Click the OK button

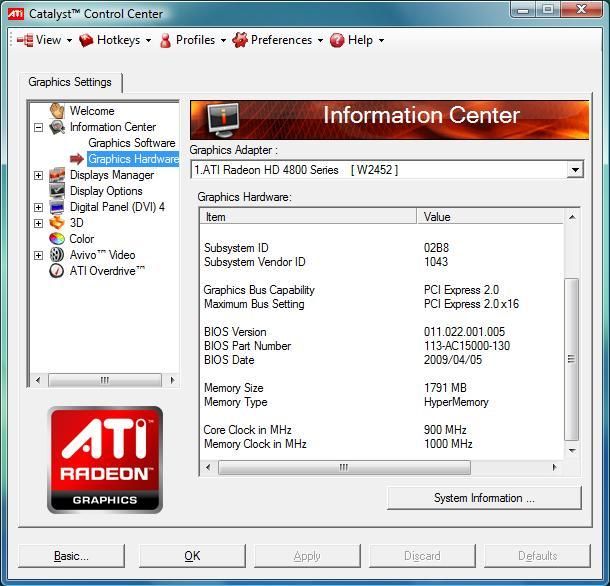tap(192, 556)
